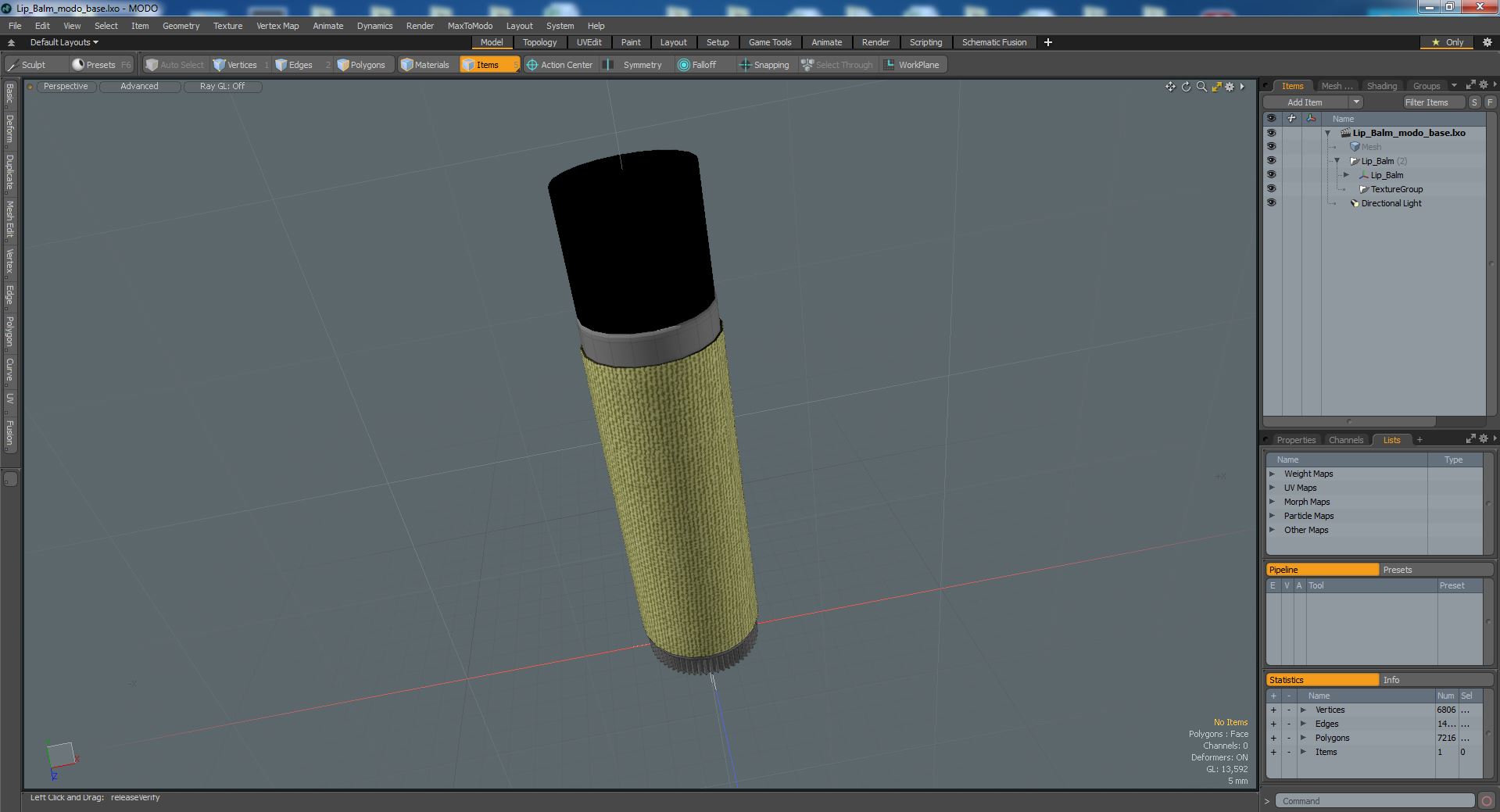Click the Command input field
Screen dimensions: 1500x812
click(1375, 801)
